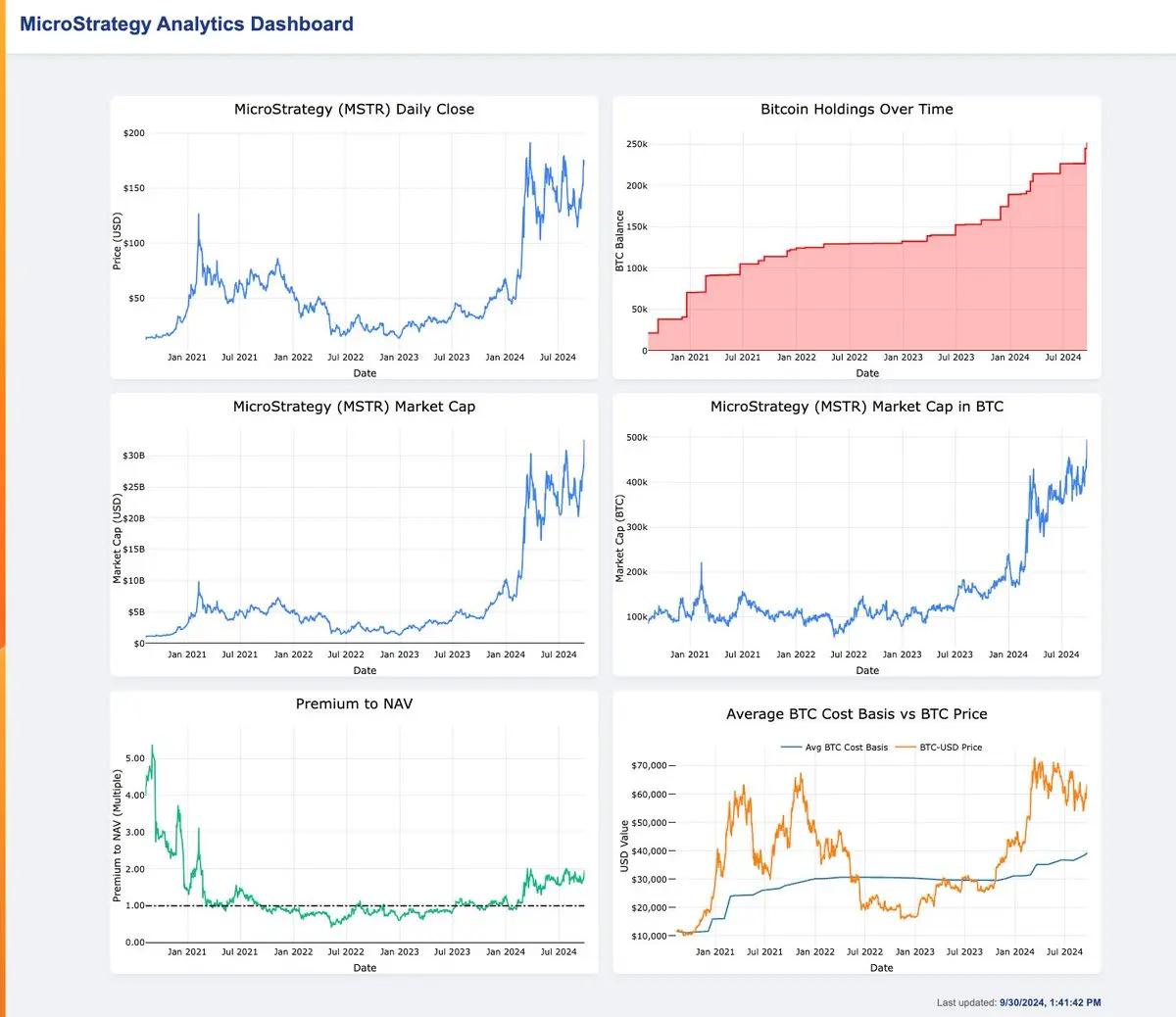Click the $15B label on Market Cap chart
The width and height of the screenshot is (1176, 1017).
[134, 550]
